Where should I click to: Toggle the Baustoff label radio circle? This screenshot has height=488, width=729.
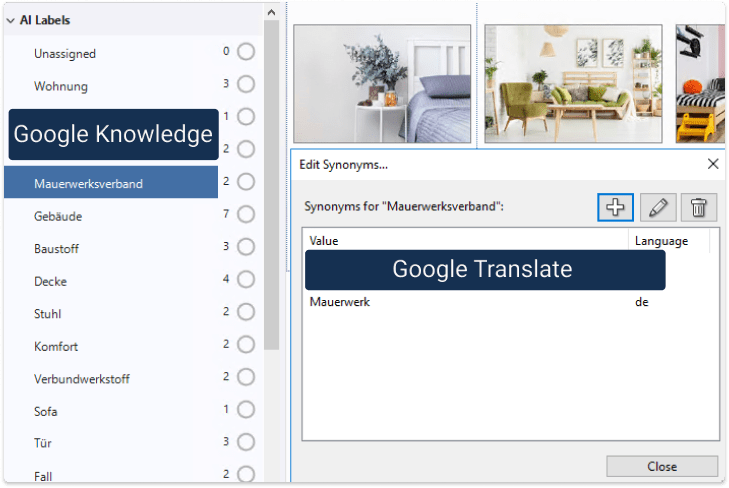tap(246, 247)
